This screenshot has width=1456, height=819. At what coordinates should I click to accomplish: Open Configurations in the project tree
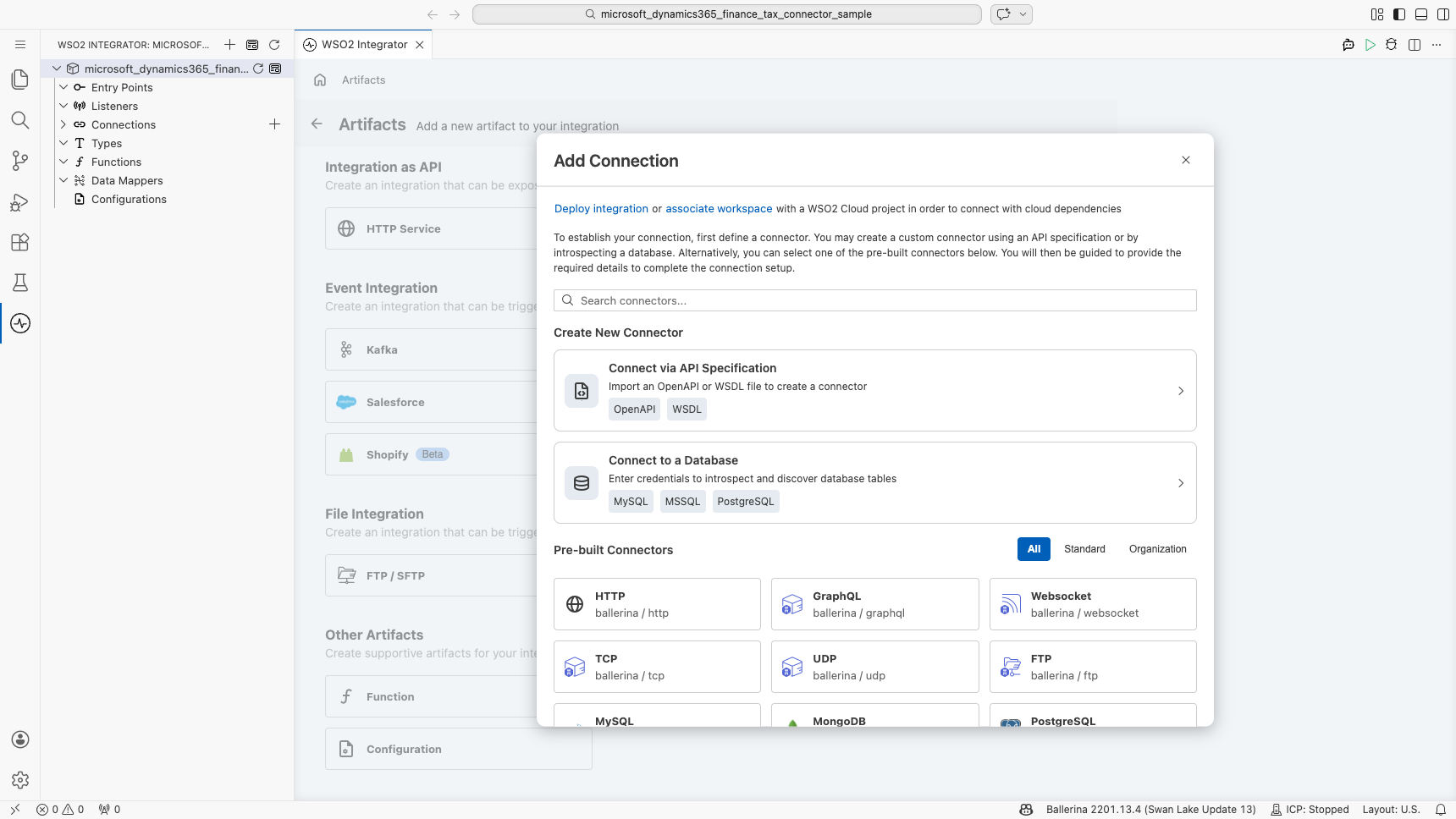tap(129, 199)
